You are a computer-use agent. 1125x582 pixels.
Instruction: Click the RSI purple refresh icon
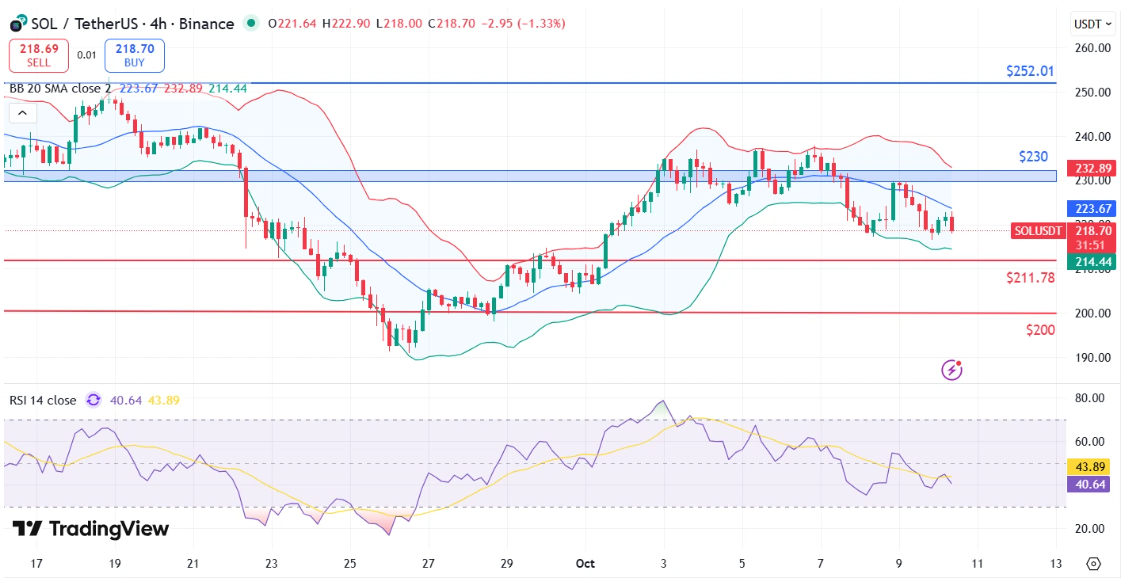pyautogui.click(x=93, y=400)
